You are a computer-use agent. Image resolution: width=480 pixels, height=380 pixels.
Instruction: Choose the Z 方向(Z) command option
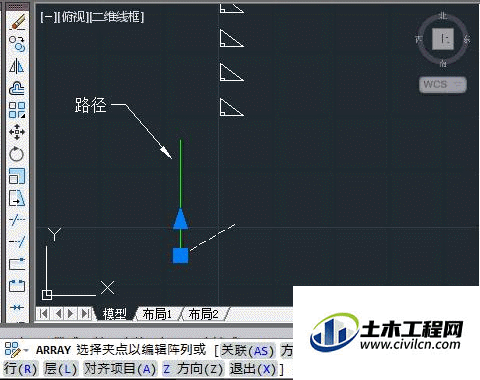click(x=193, y=369)
